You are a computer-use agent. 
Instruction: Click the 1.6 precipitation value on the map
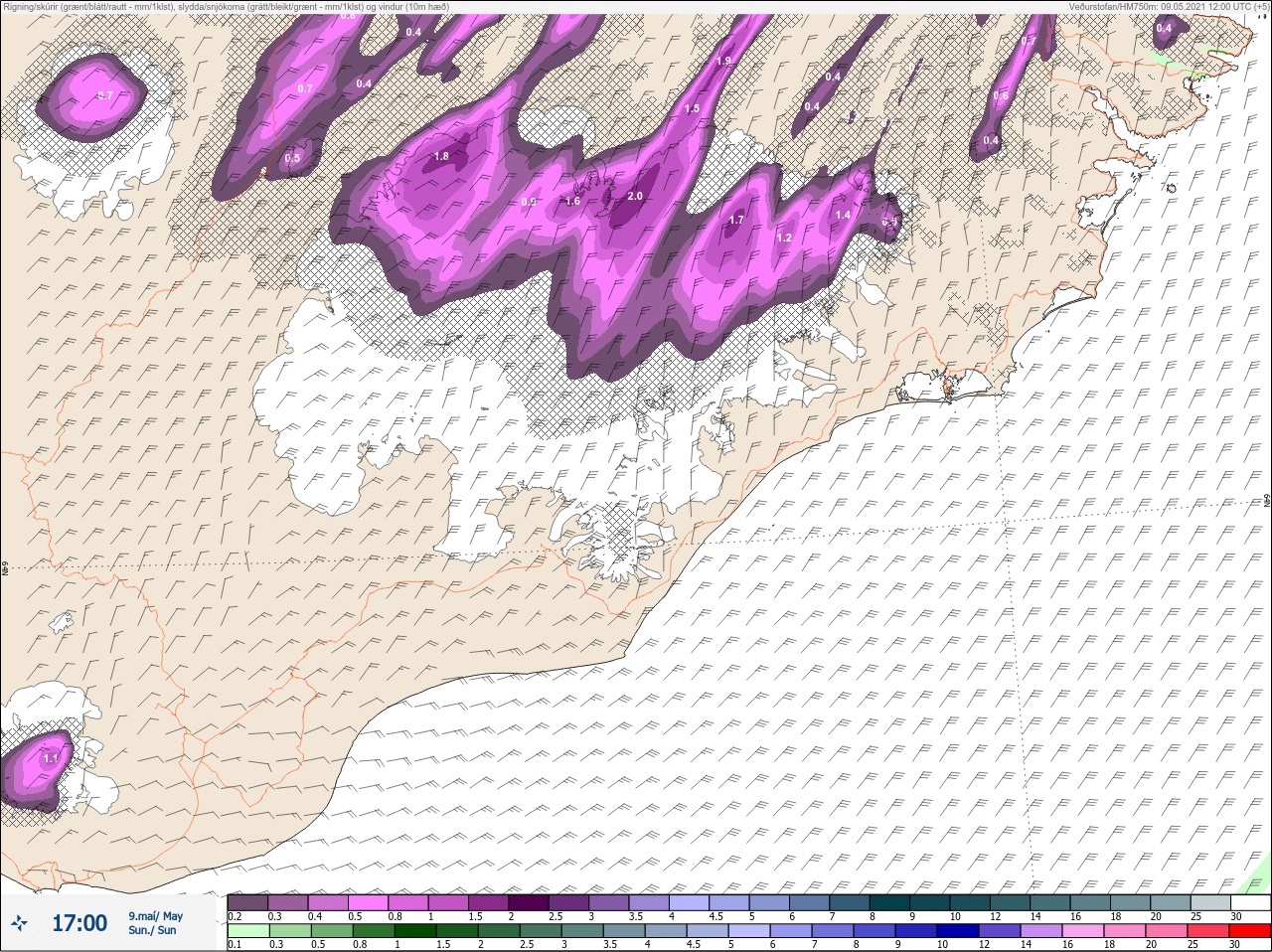click(x=572, y=202)
